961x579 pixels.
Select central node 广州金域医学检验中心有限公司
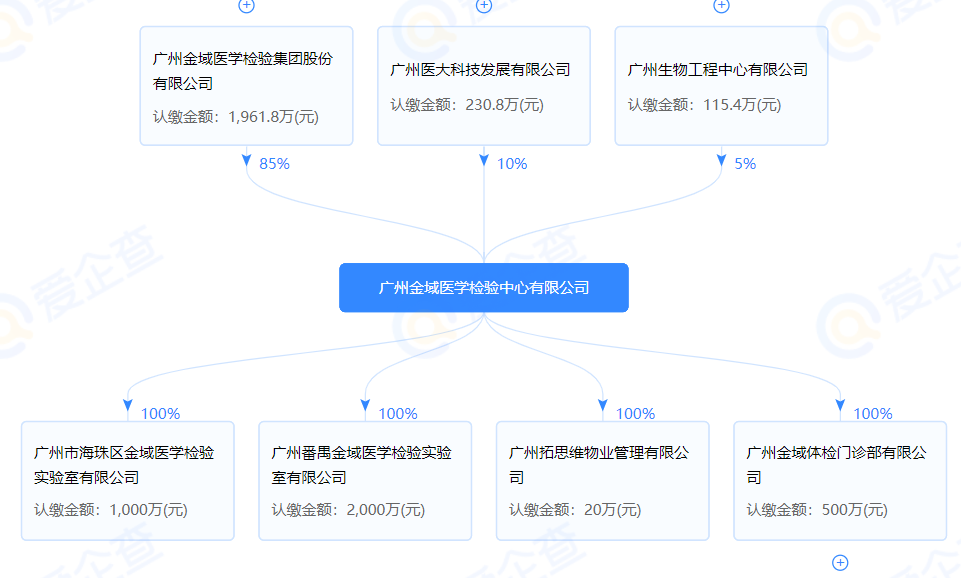pos(484,288)
